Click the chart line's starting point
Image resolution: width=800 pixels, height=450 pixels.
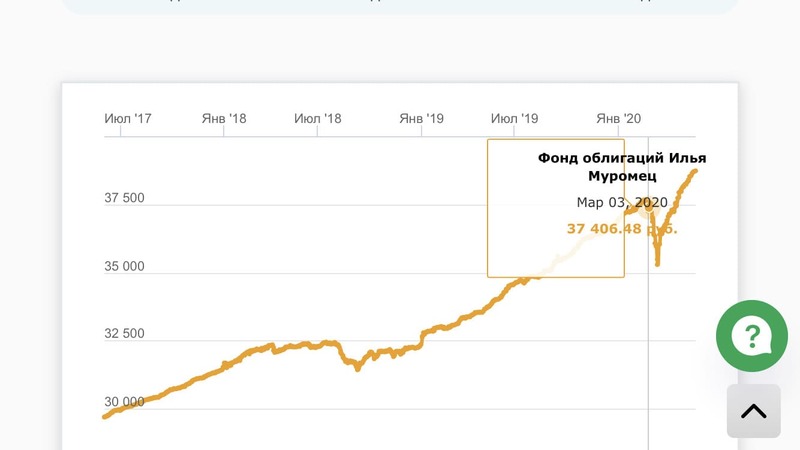[105, 416]
